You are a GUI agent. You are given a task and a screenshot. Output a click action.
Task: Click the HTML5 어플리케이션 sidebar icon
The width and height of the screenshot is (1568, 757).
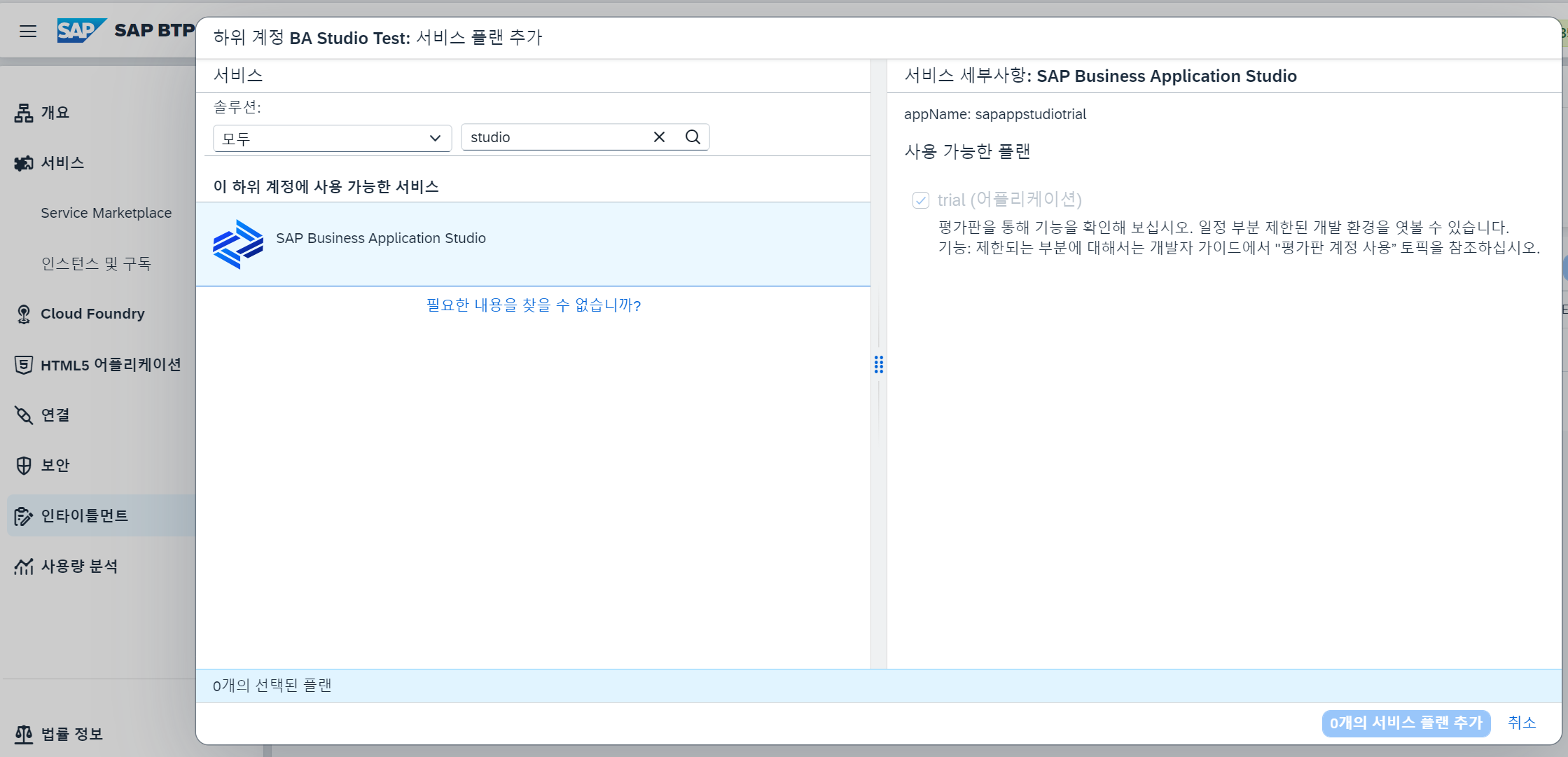pos(24,365)
